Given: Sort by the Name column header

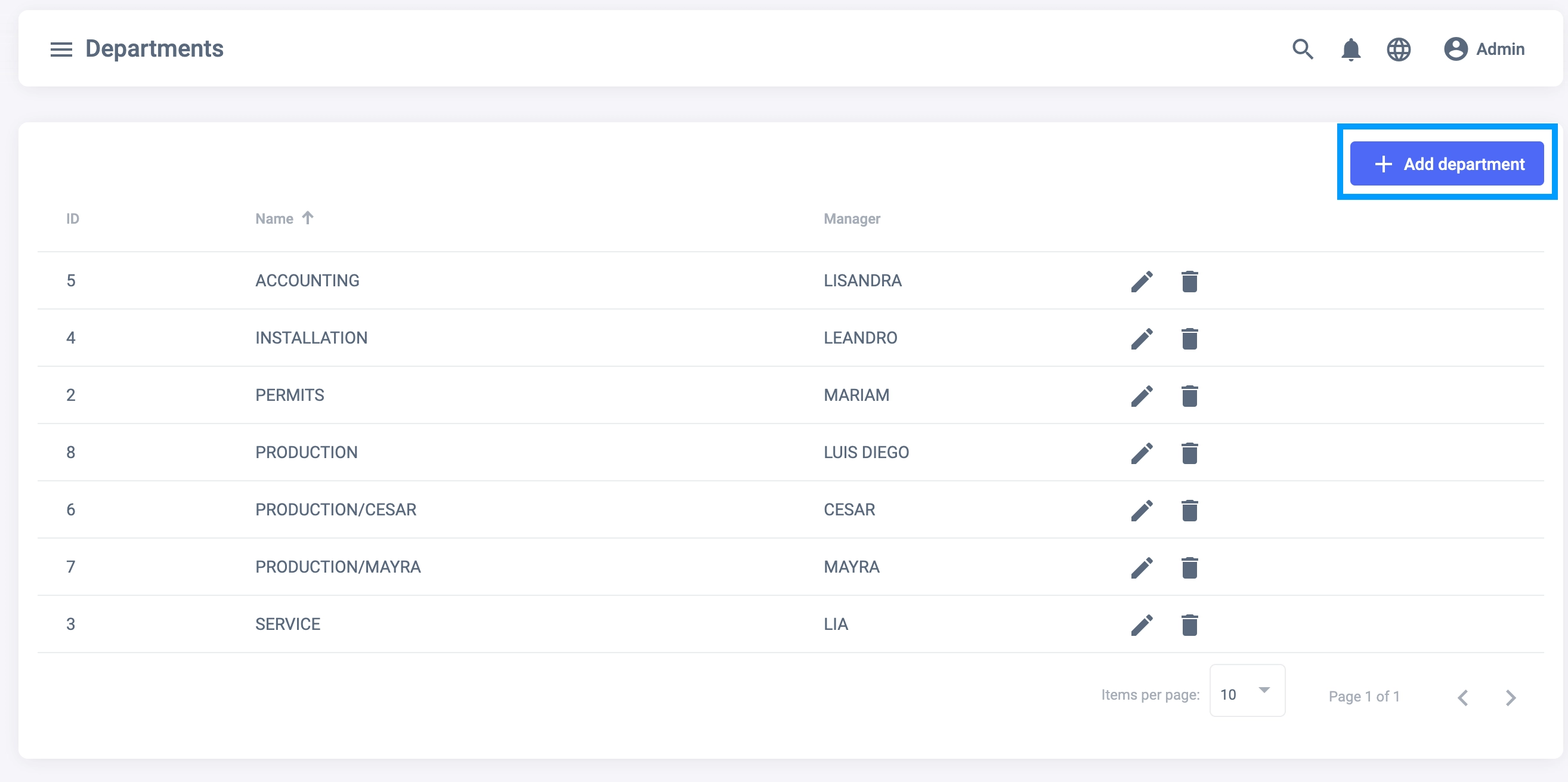Looking at the screenshot, I should coord(274,218).
